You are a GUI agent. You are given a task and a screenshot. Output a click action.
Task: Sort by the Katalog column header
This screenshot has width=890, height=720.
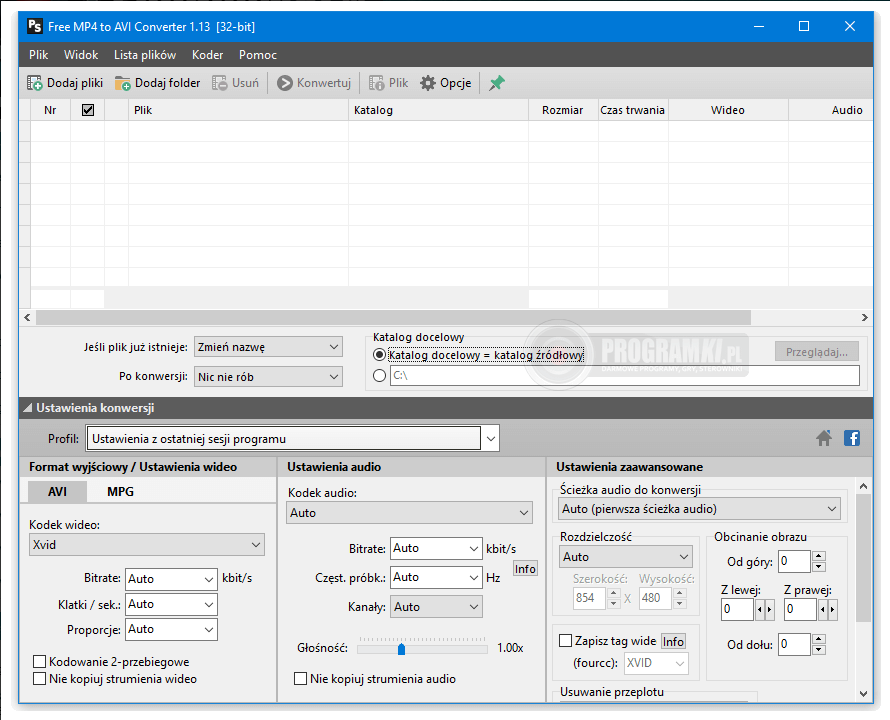pyautogui.click(x=439, y=110)
